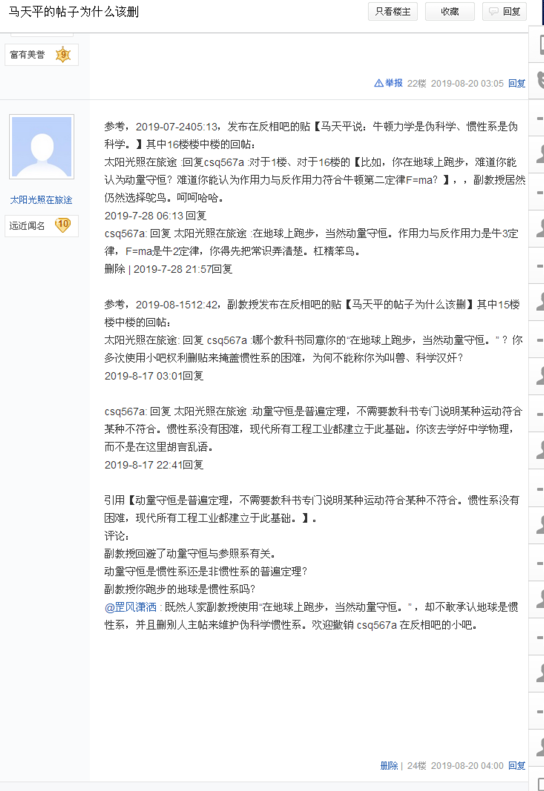The height and width of the screenshot is (791, 544).
Task: Open the 太阳光照在旅途 username link
Action: (41, 200)
